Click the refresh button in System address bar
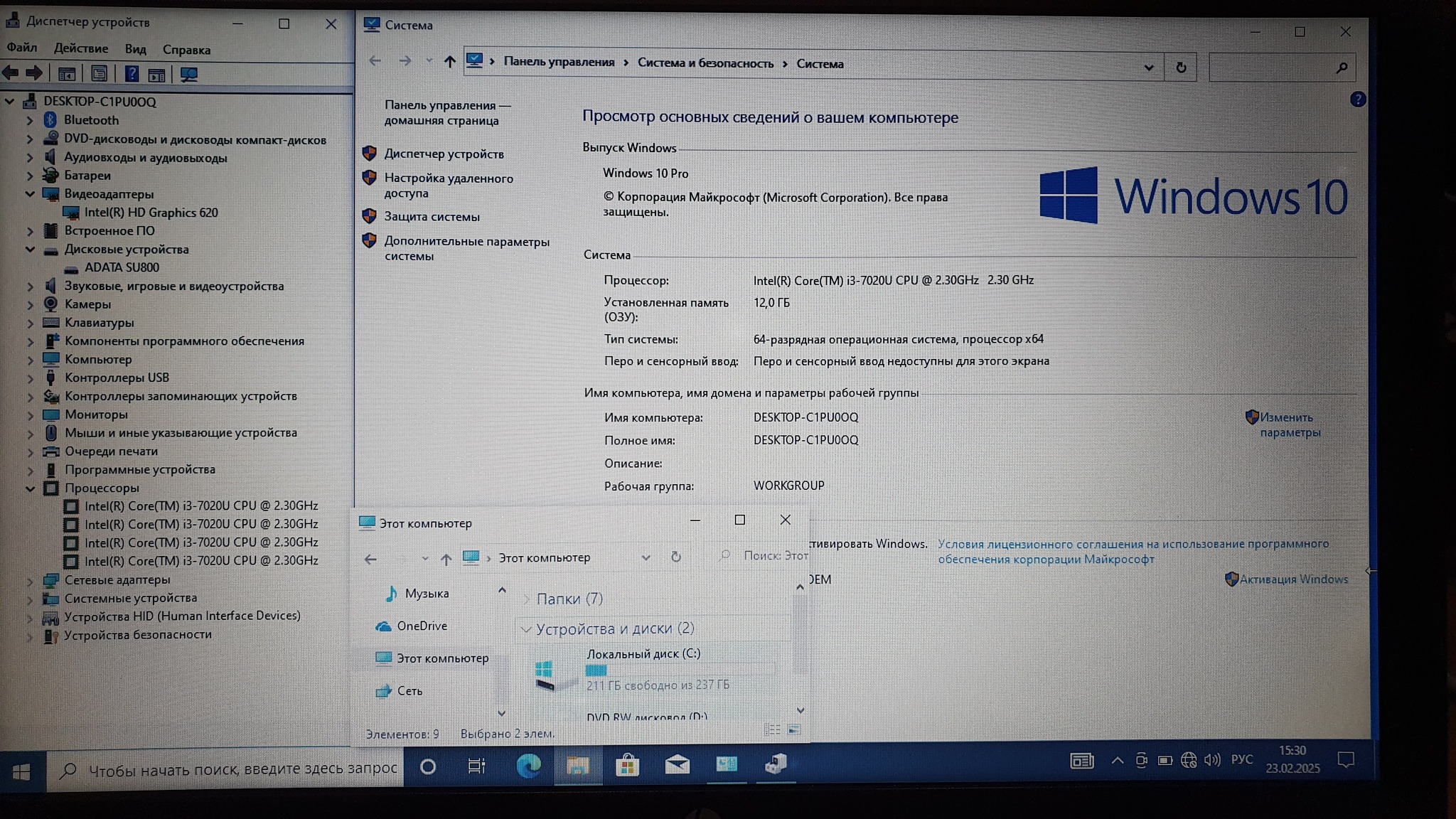The width and height of the screenshot is (1456, 819). pos(1181,68)
